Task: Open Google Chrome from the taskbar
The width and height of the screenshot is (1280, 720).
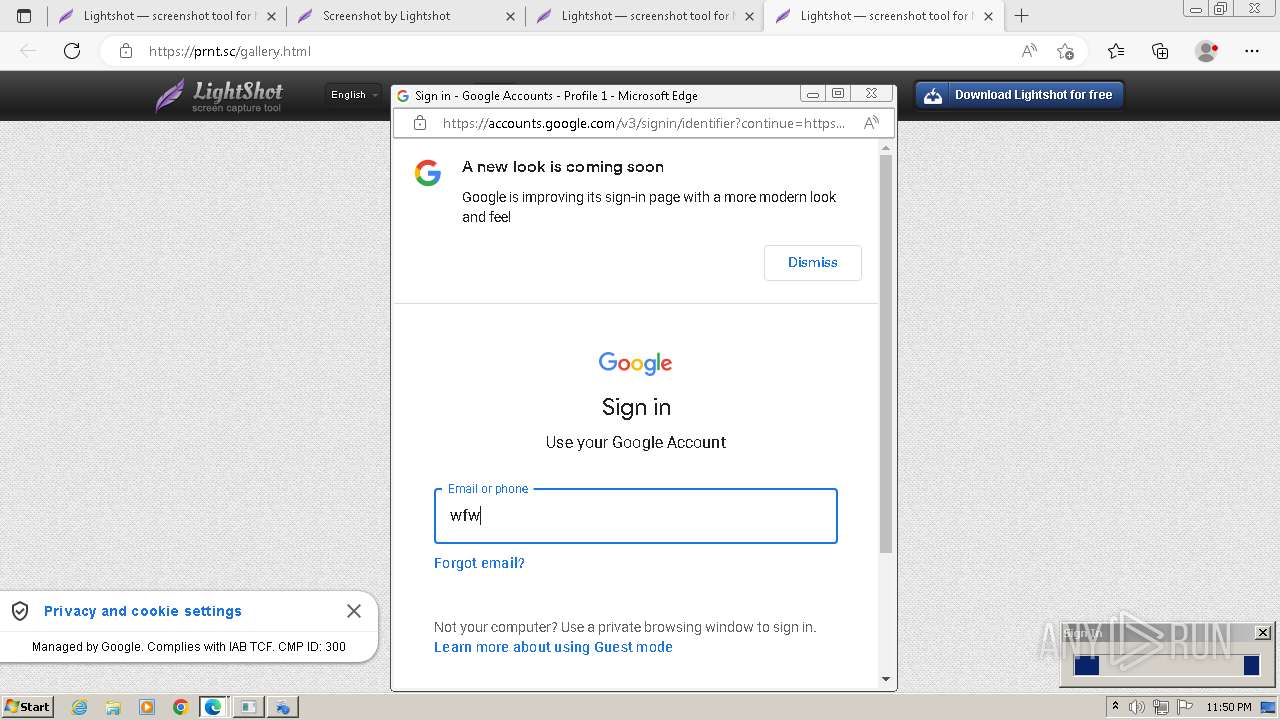Action: [x=180, y=707]
